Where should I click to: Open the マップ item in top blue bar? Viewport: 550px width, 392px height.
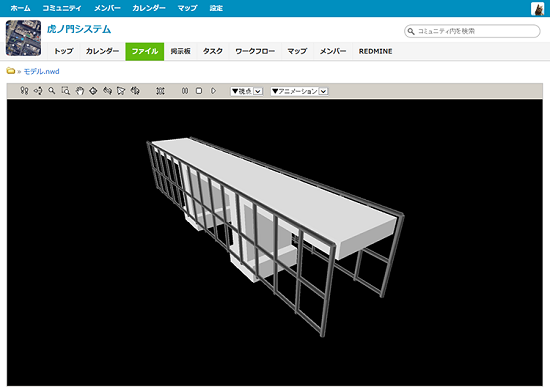pyautogui.click(x=187, y=8)
